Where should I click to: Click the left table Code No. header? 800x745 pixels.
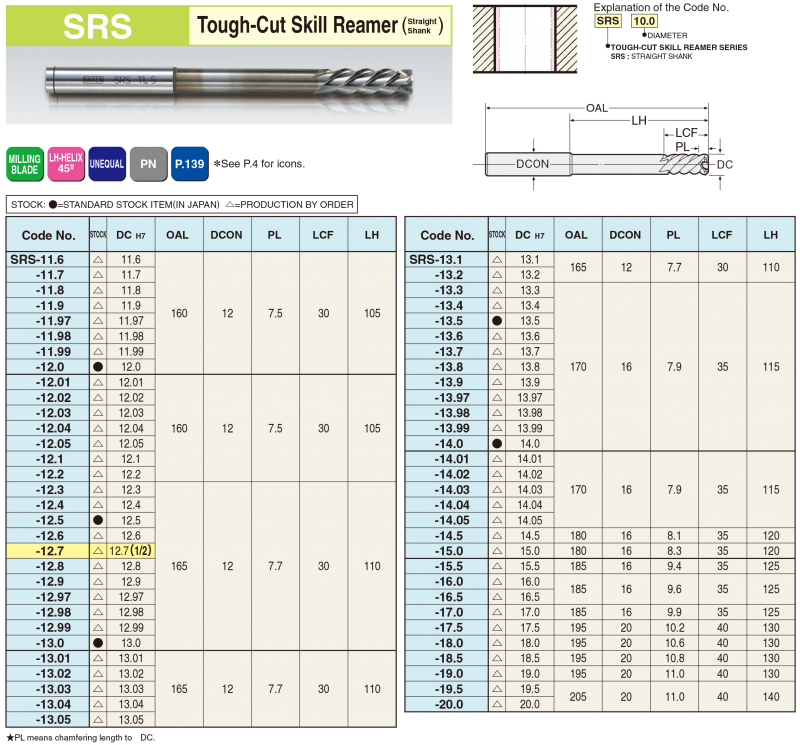(48, 235)
